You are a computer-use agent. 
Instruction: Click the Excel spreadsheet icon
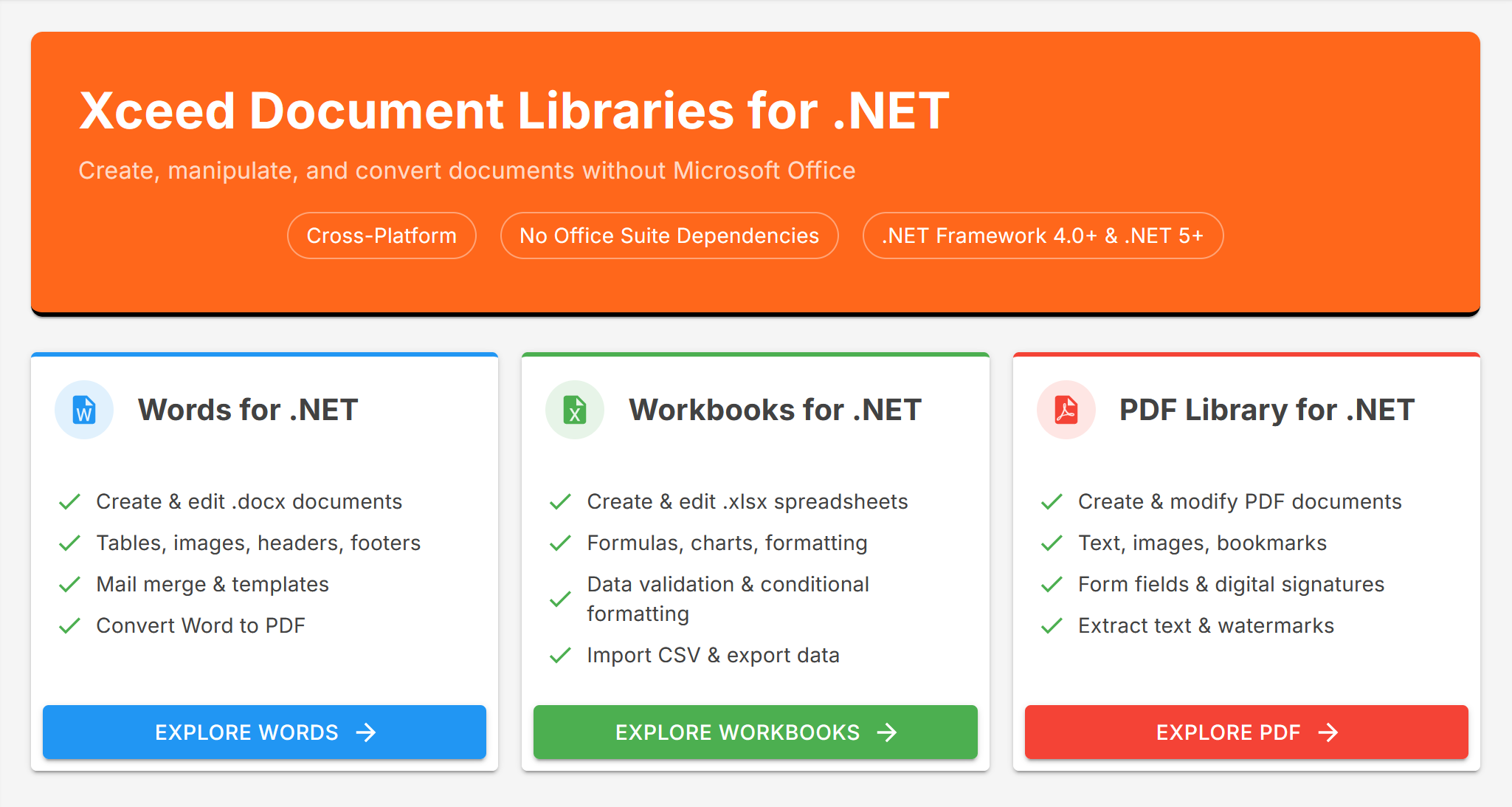[575, 410]
